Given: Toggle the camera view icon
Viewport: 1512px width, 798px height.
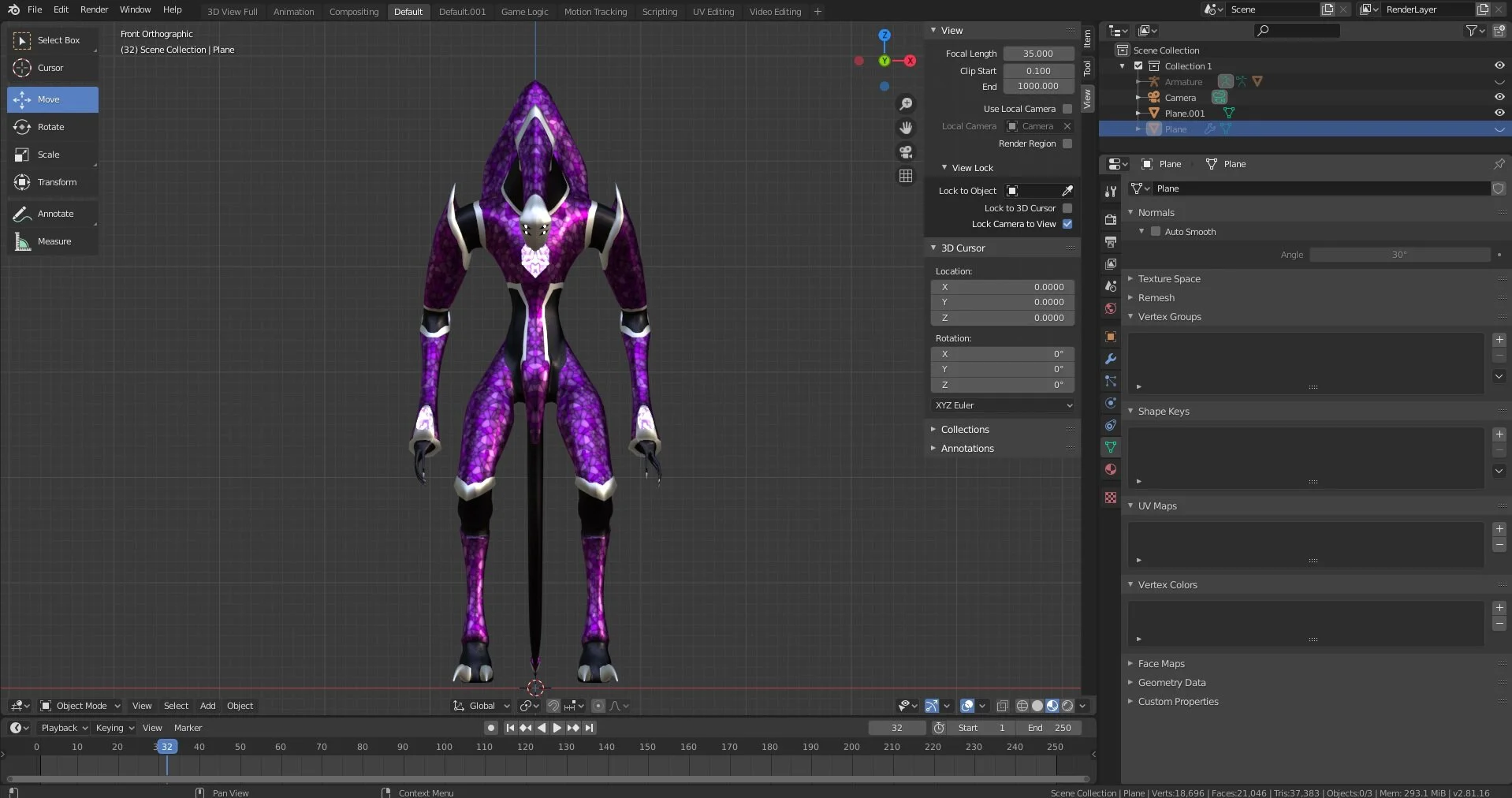Looking at the screenshot, I should point(906,152).
